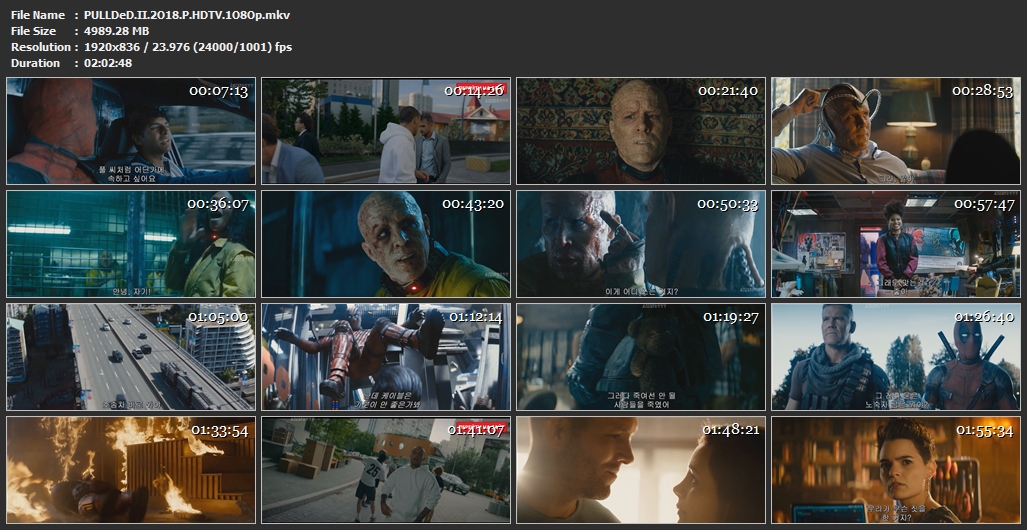The image size is (1027, 530).
Task: Open the thumbnail at 00:36:07
Action: [131, 244]
